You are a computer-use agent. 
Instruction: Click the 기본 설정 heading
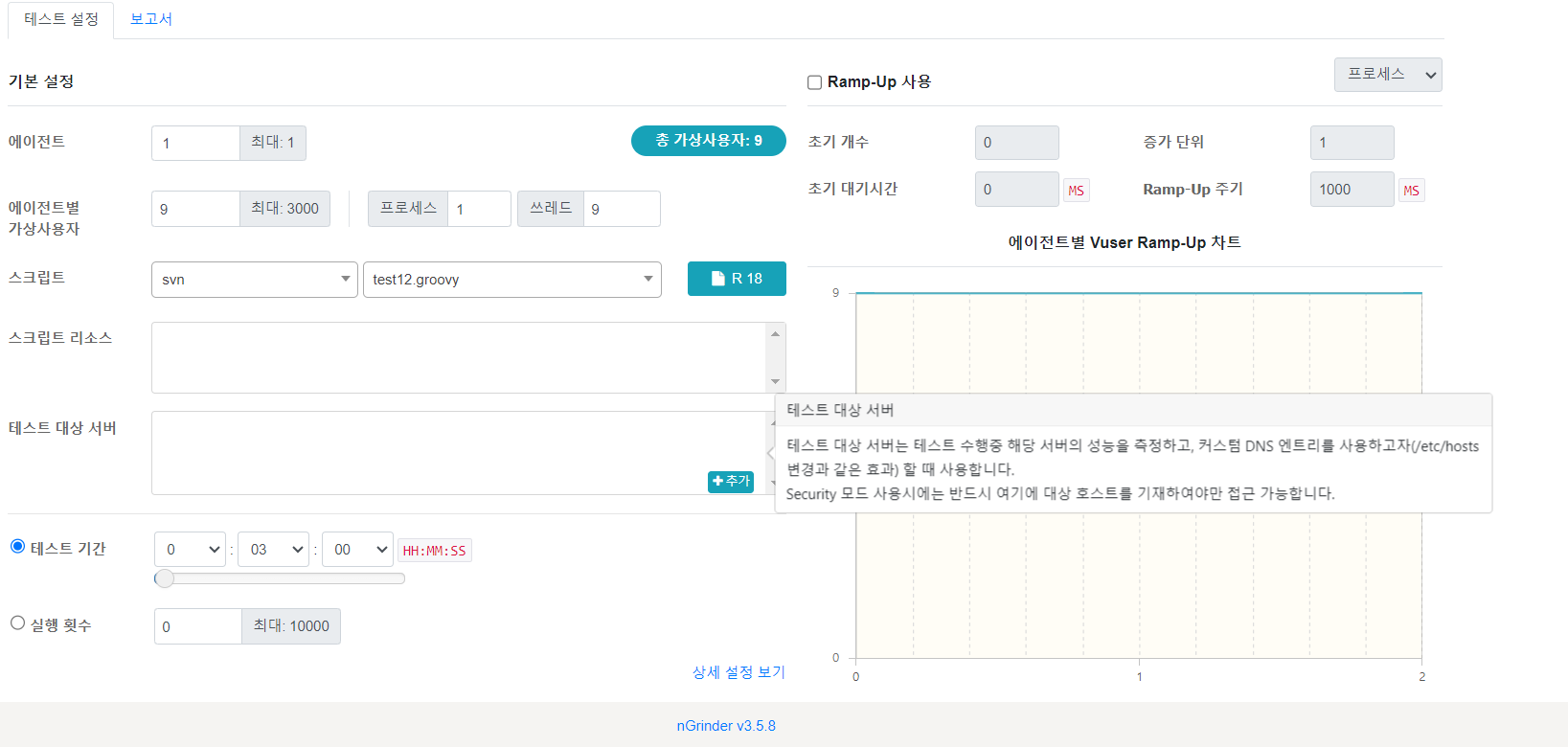click(x=41, y=81)
